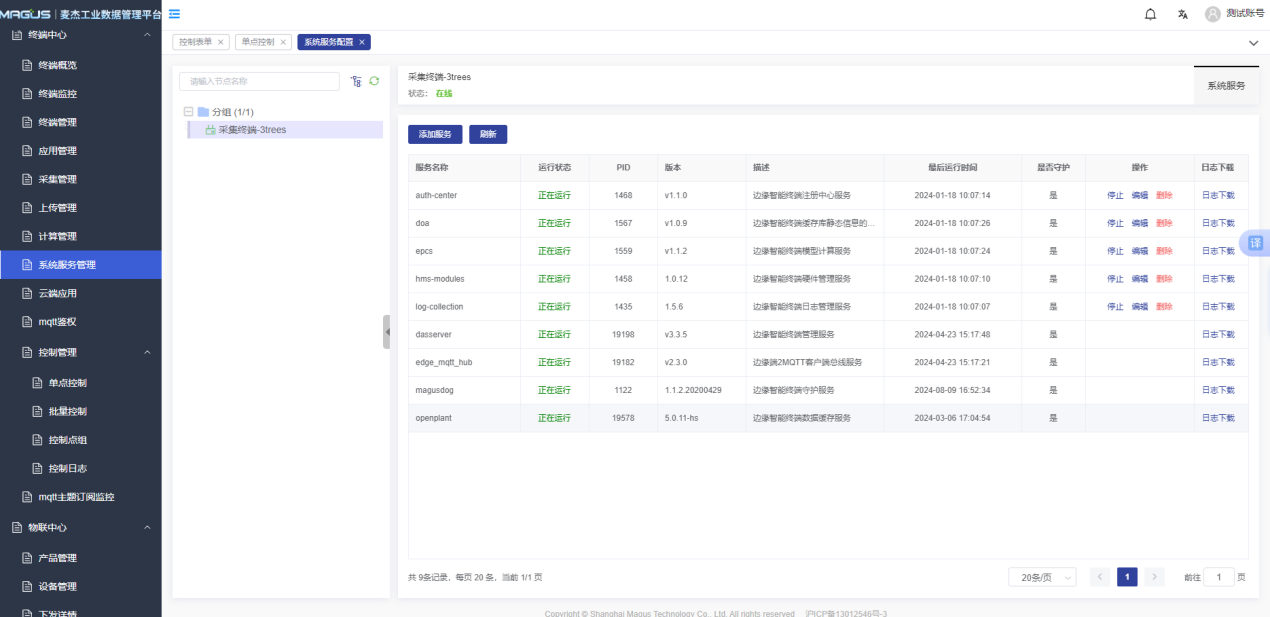The image size is (1270, 617).
Task: Click the floating 译 translate badge
Action: click(x=1255, y=243)
